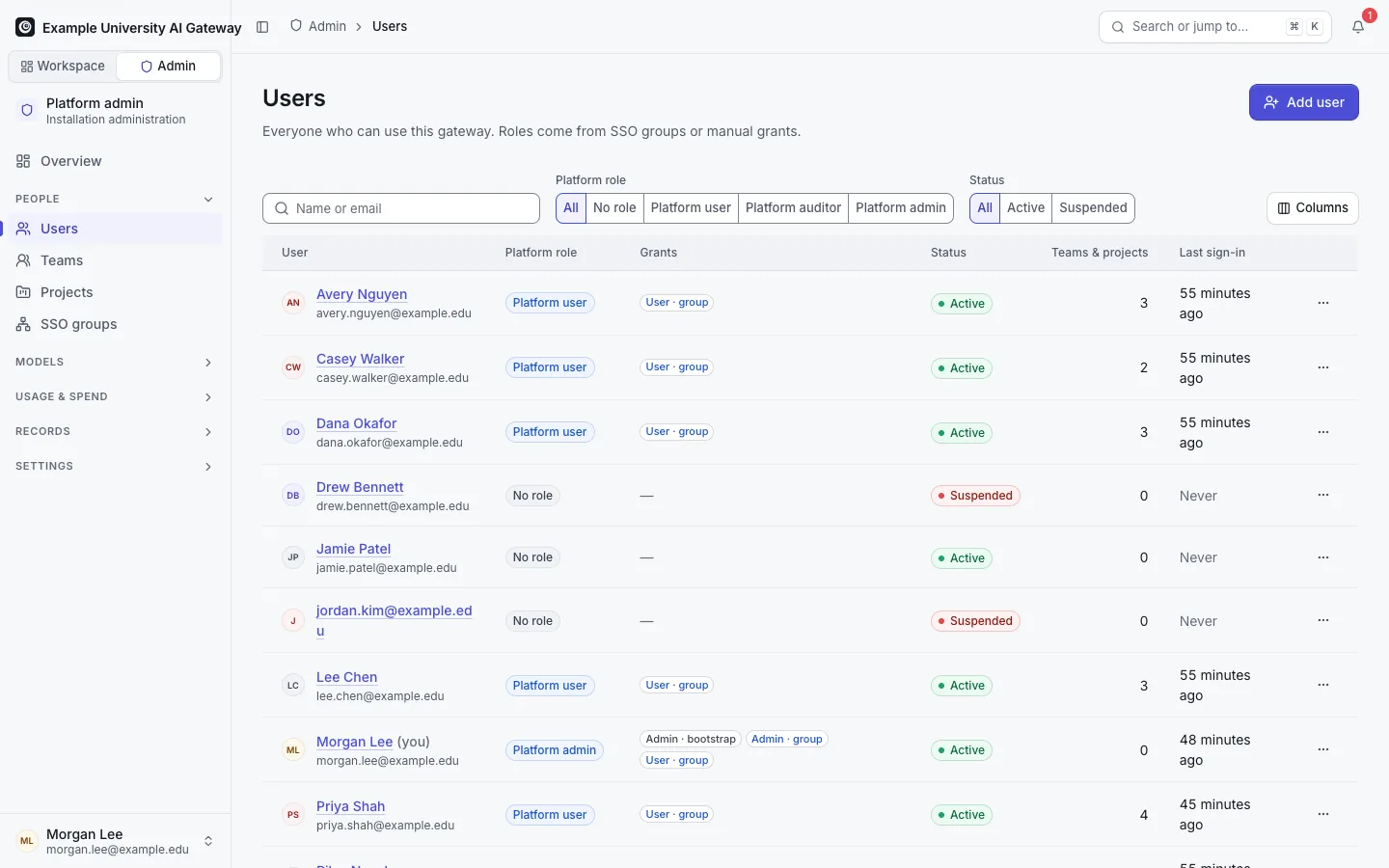Open the notifications bell
The height and width of the screenshot is (868, 1389).
1358,27
